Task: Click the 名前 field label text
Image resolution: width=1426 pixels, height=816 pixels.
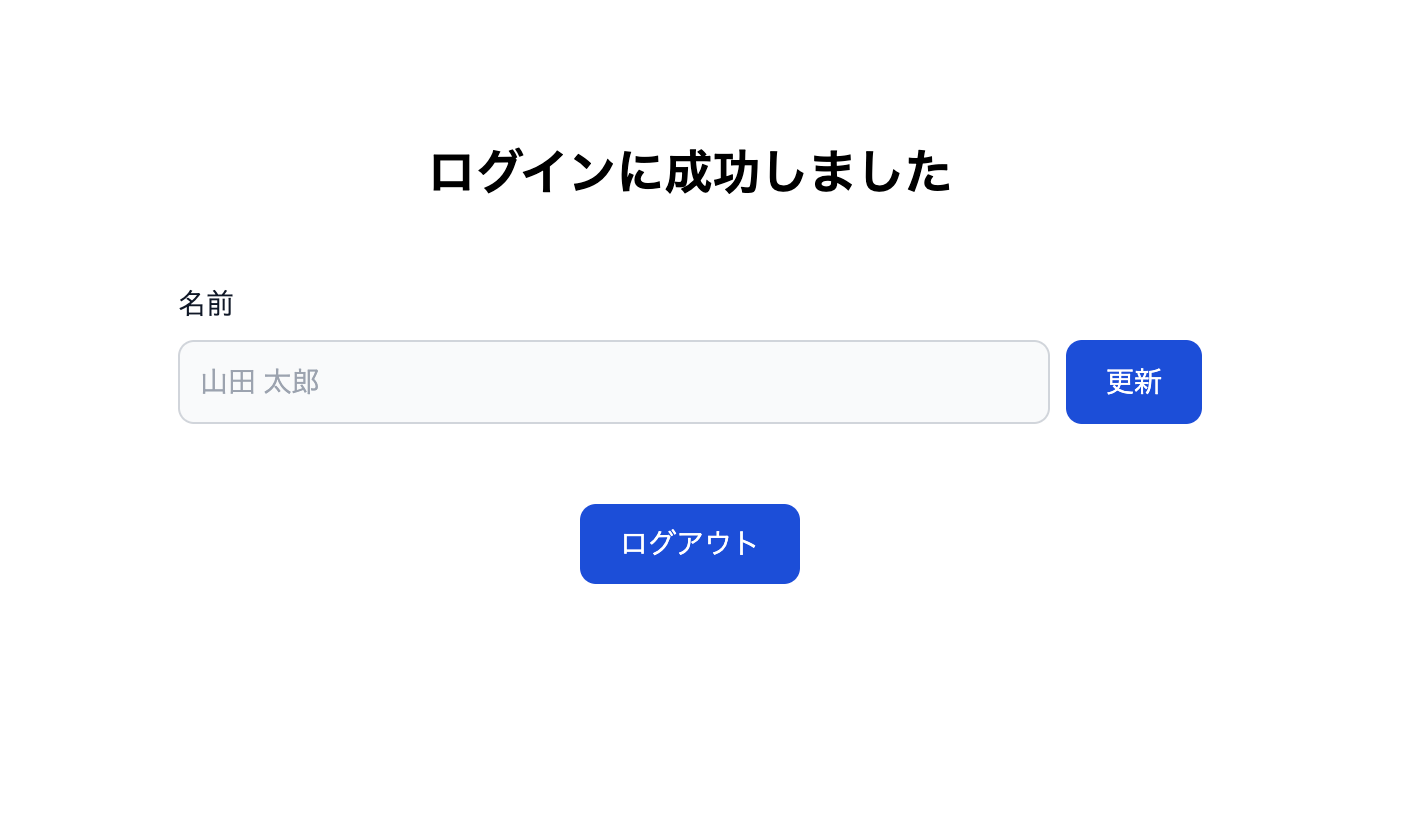Action: pyautogui.click(x=206, y=303)
